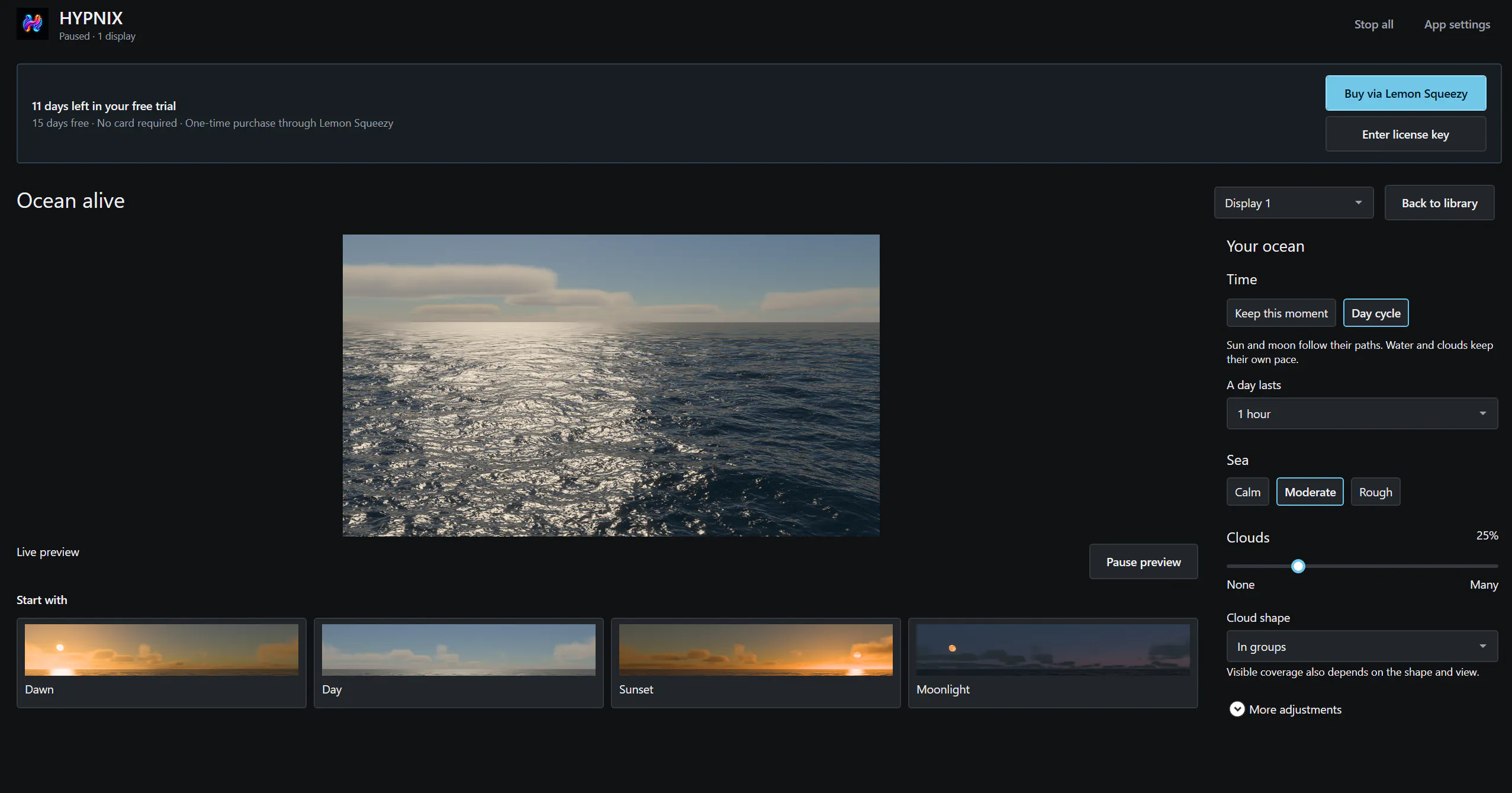Click the 'Live preview' label
The image size is (1512, 793).
[x=48, y=552]
